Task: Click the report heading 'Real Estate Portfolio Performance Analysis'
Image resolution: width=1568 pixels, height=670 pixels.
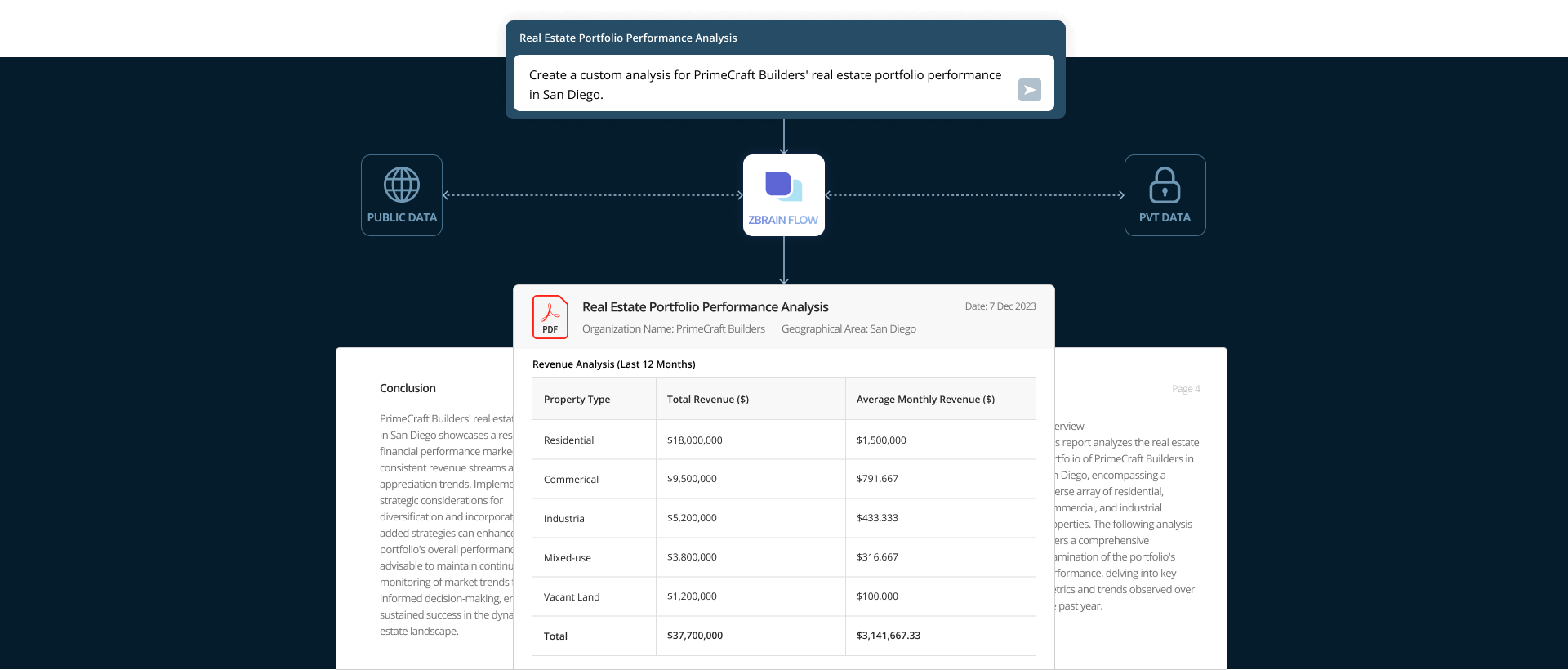Action: (706, 307)
